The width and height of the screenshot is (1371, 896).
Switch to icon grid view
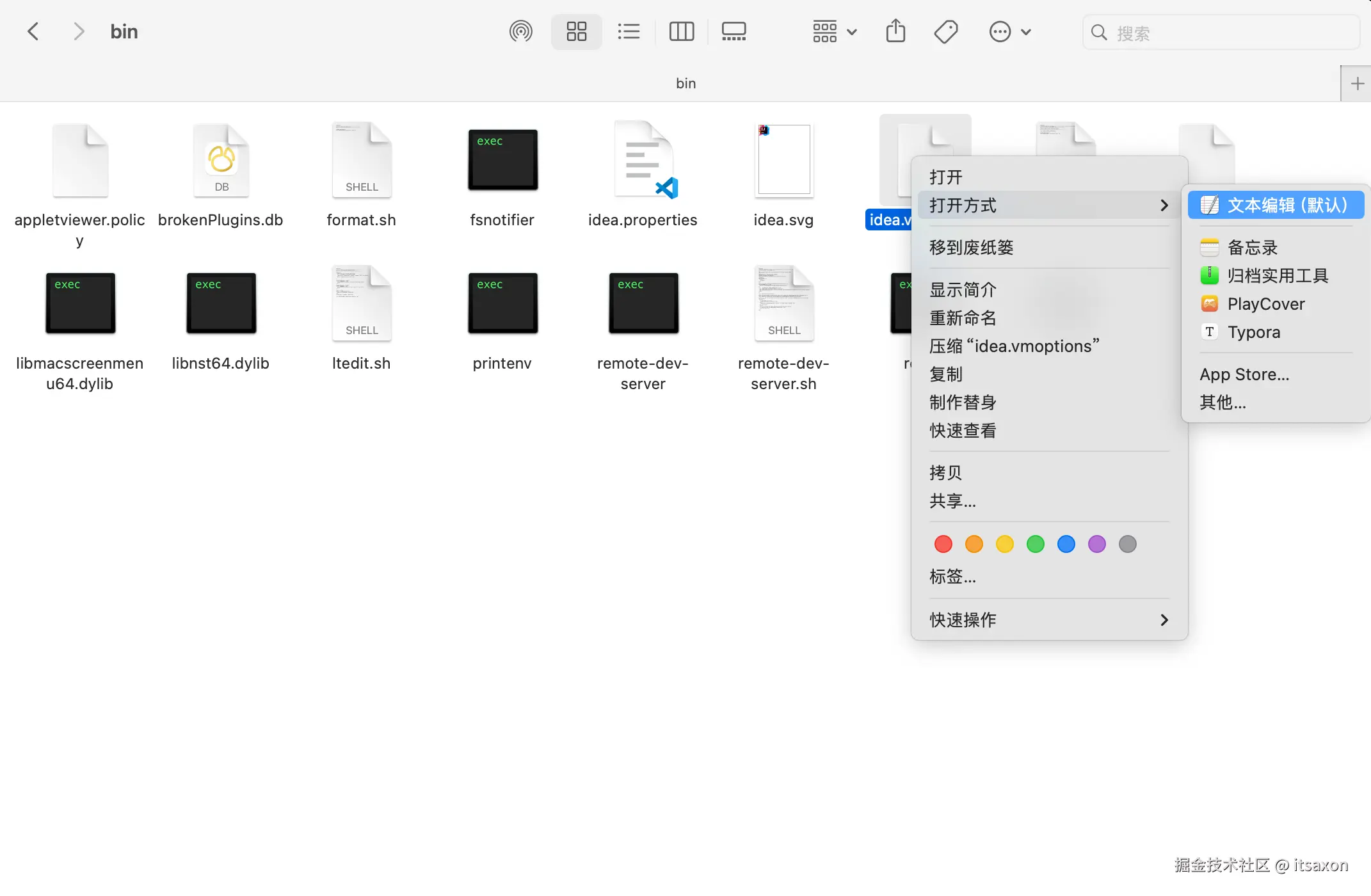(576, 31)
